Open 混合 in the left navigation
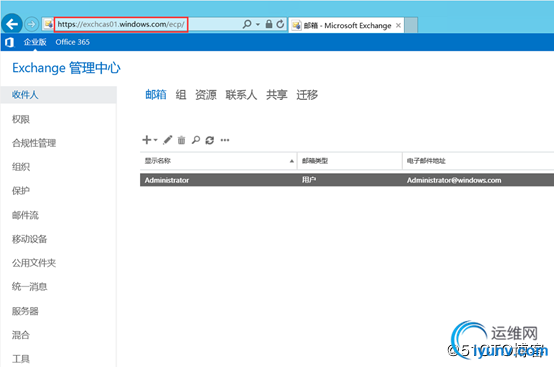The image size is (554, 367). 21,335
